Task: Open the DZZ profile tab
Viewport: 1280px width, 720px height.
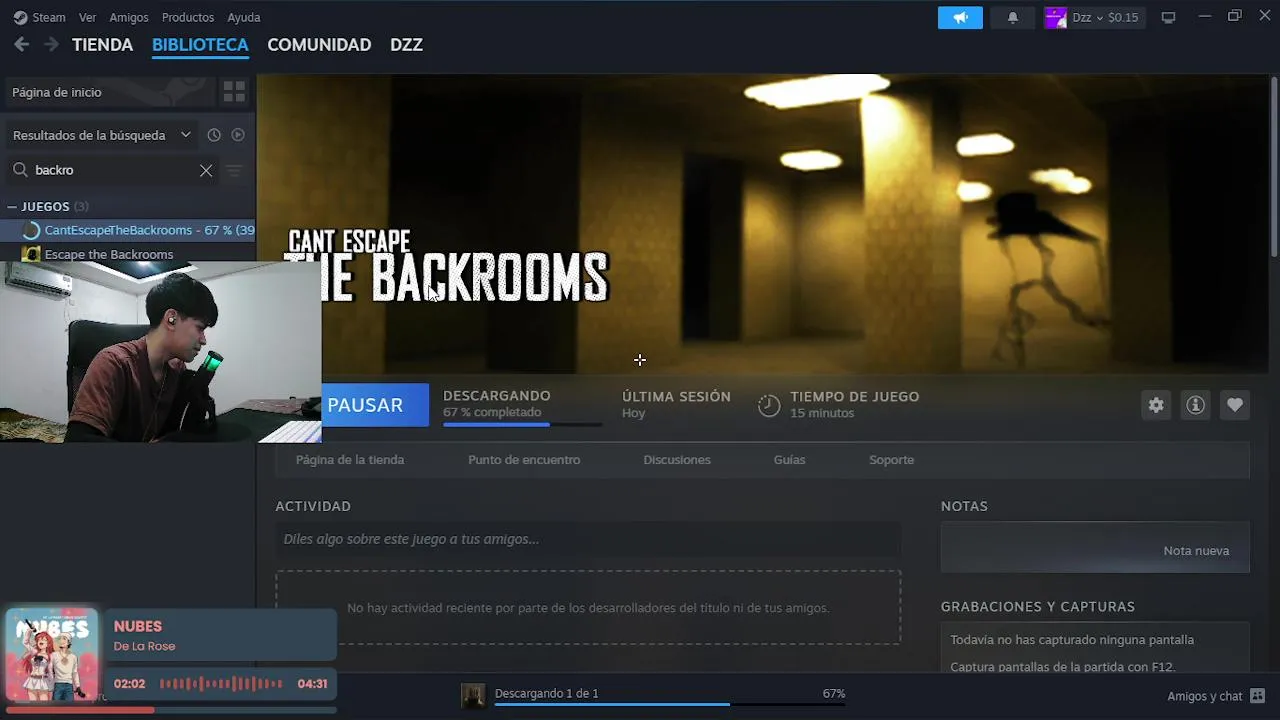Action: 406,45
